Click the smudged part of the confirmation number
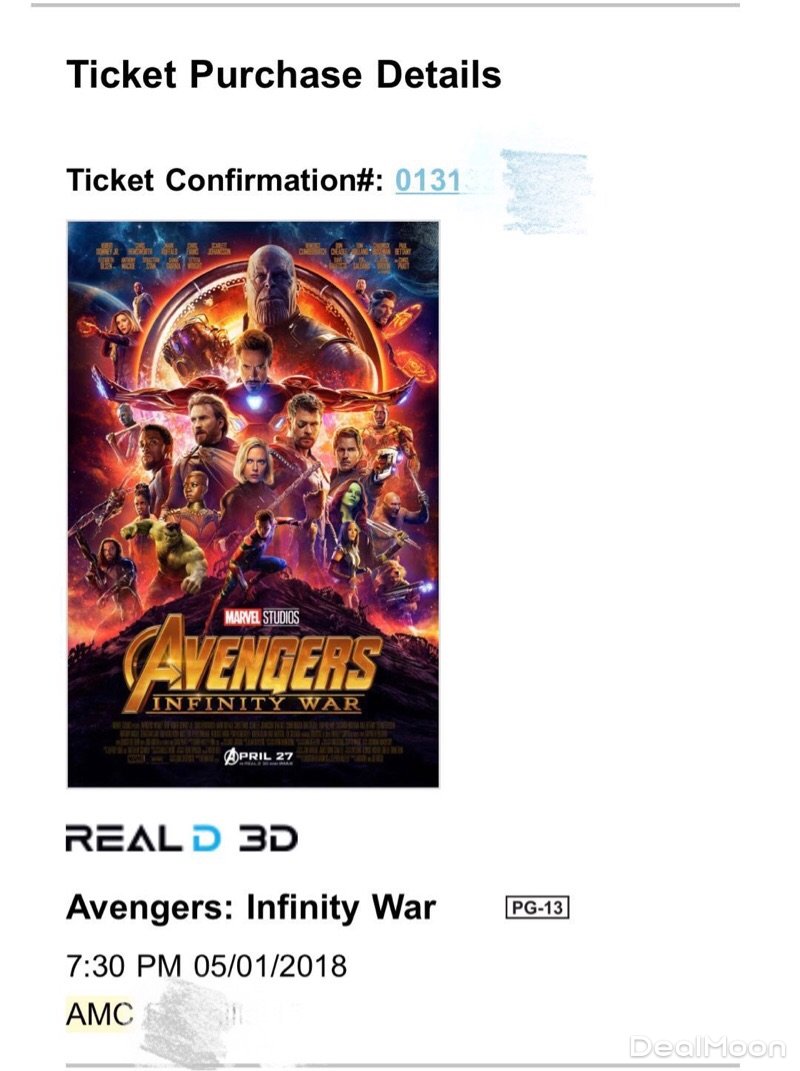800x1071 pixels. pos(540,186)
